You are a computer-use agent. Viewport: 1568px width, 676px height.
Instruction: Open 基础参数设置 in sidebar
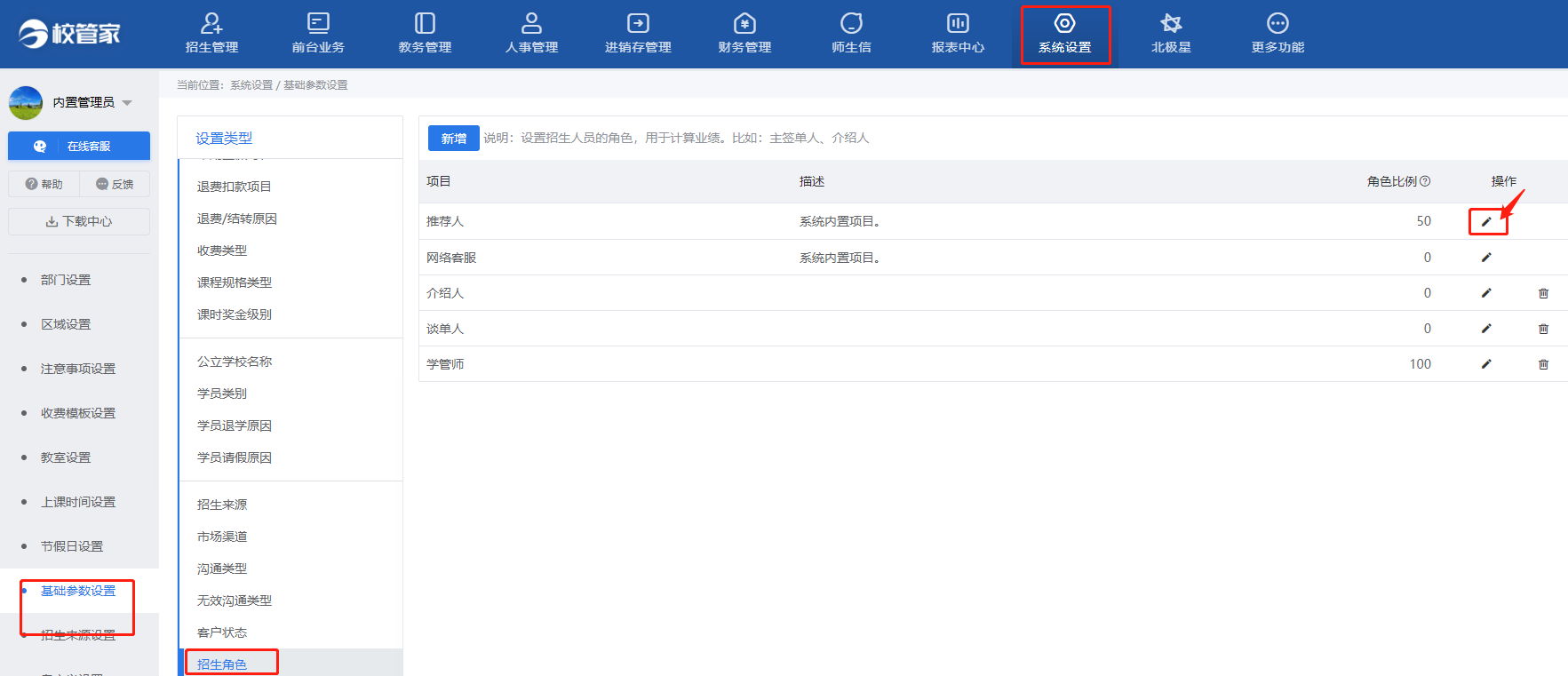click(78, 591)
